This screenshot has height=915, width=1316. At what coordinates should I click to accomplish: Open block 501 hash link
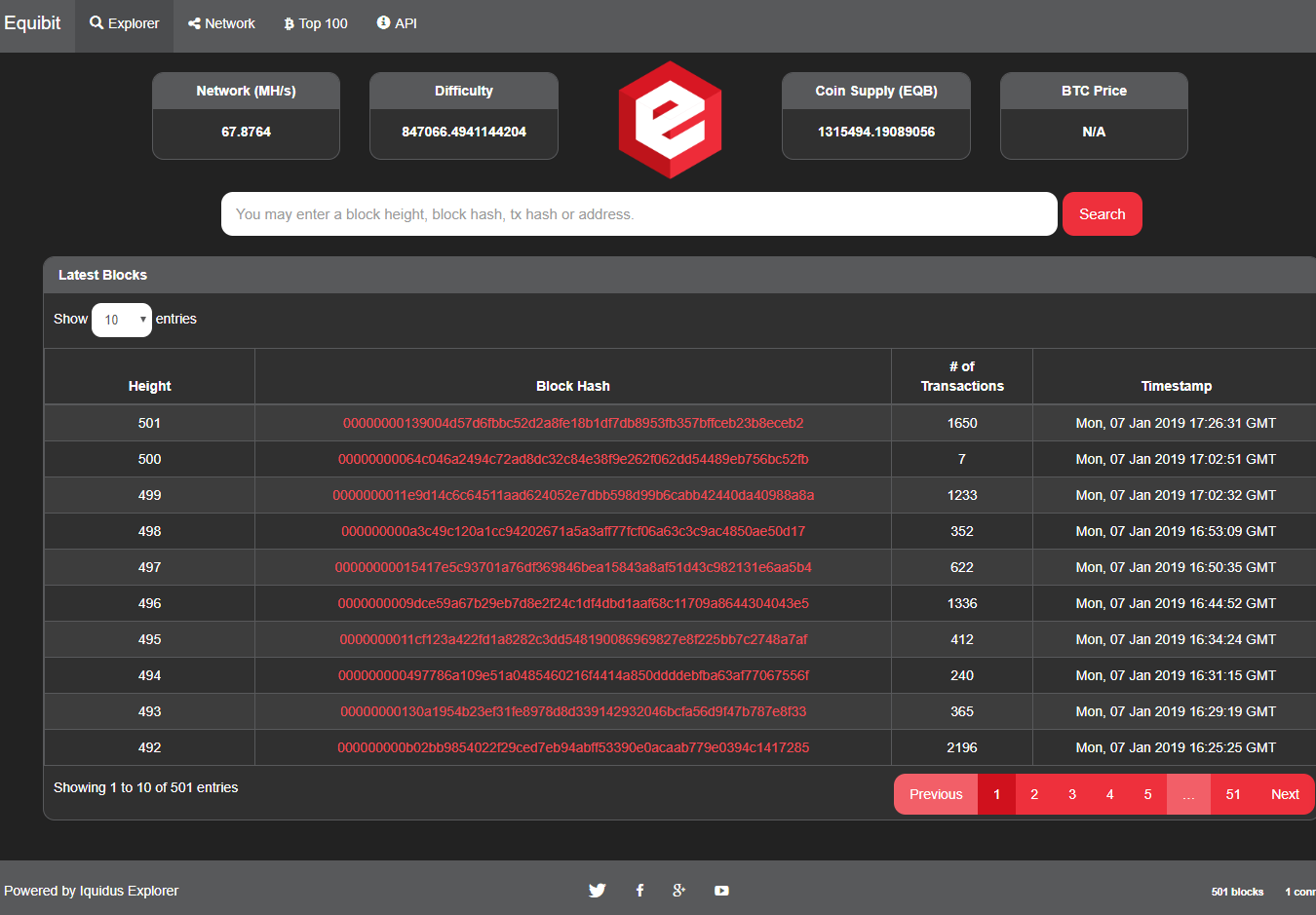point(573,423)
